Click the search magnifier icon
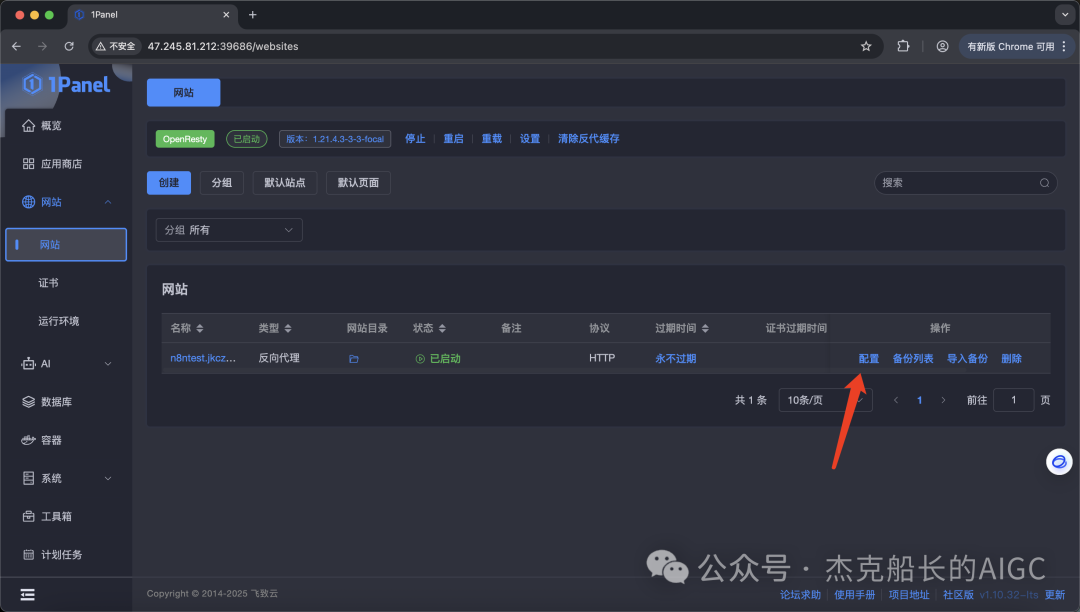The height and width of the screenshot is (612, 1080). pos(1044,182)
